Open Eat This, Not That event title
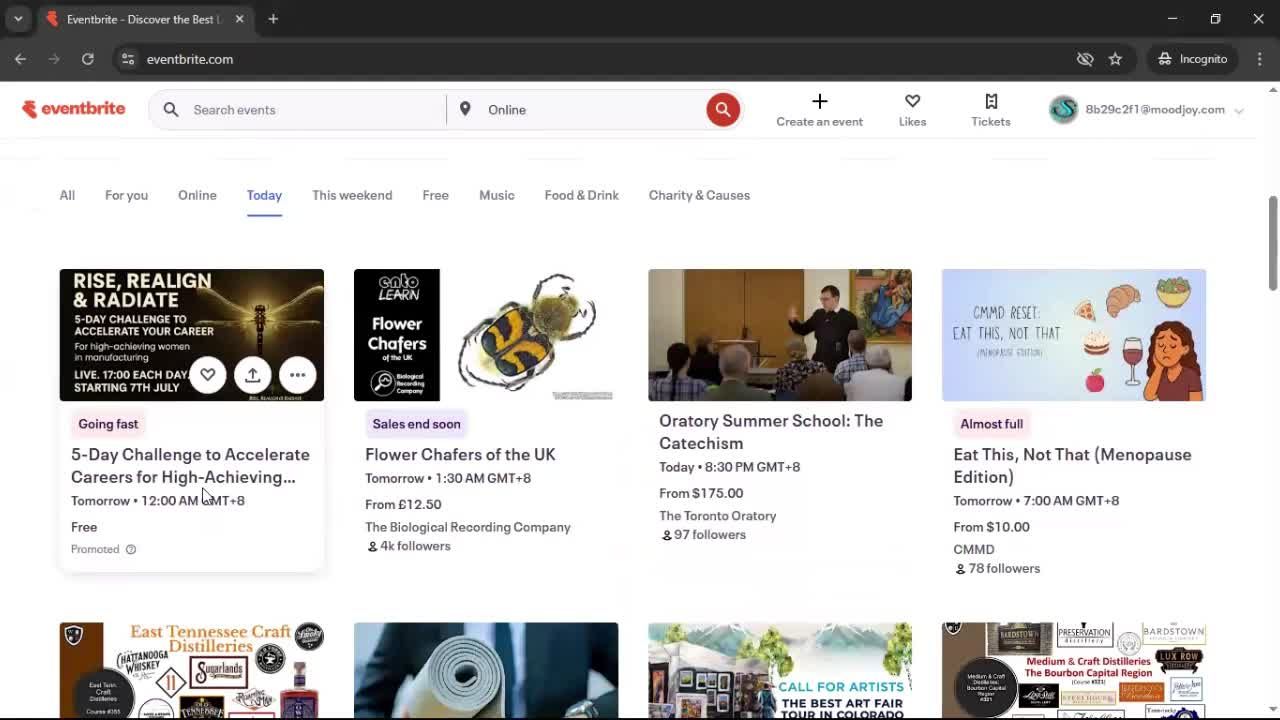The image size is (1280, 720). tap(1072, 465)
